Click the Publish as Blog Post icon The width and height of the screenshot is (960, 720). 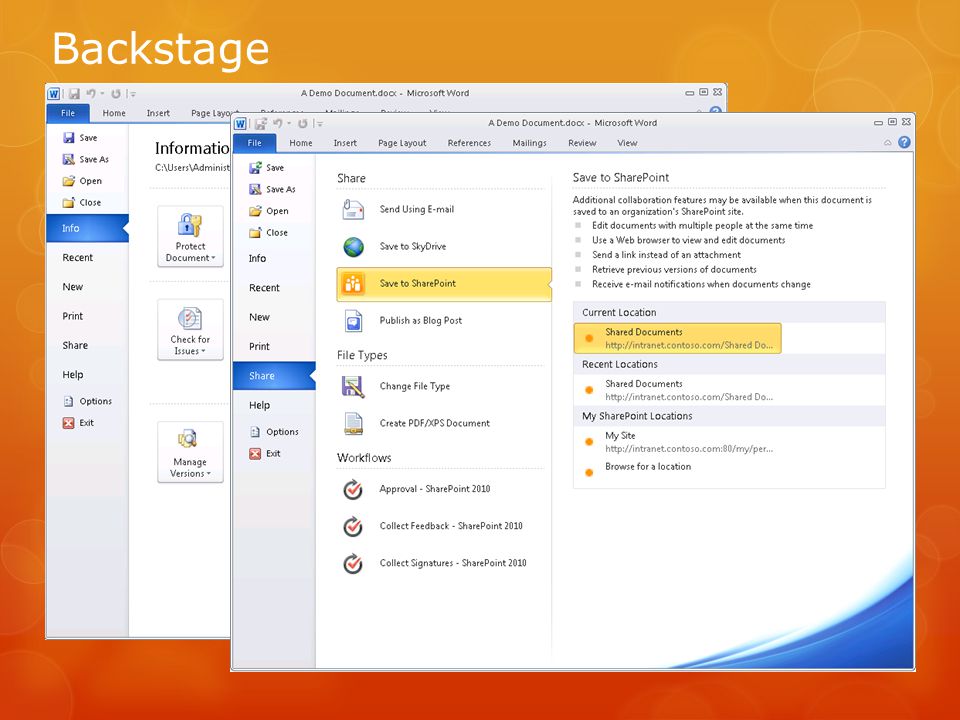click(x=353, y=320)
